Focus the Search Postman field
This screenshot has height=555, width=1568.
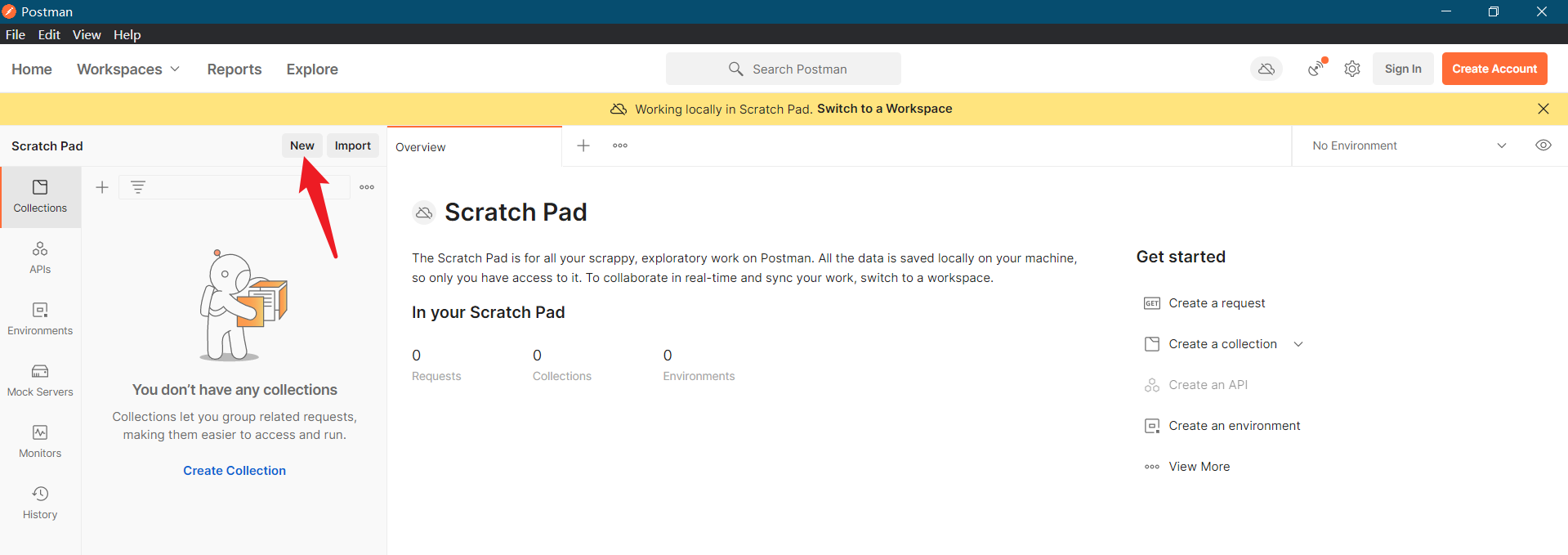point(784,69)
